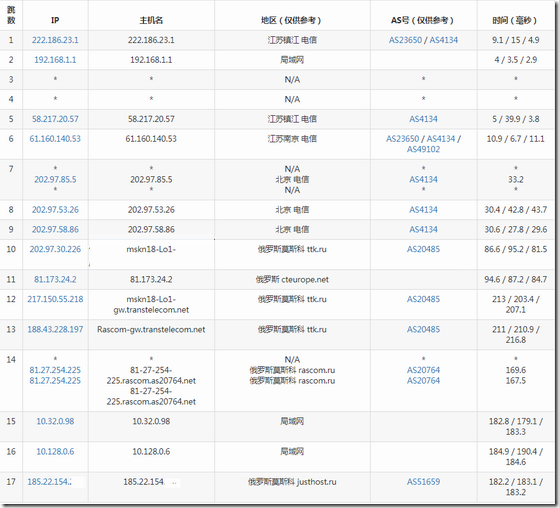This screenshot has width=559, height=508.
Task: Open IP link 222.186.23.1 in hop 1
Action: click(x=55, y=40)
